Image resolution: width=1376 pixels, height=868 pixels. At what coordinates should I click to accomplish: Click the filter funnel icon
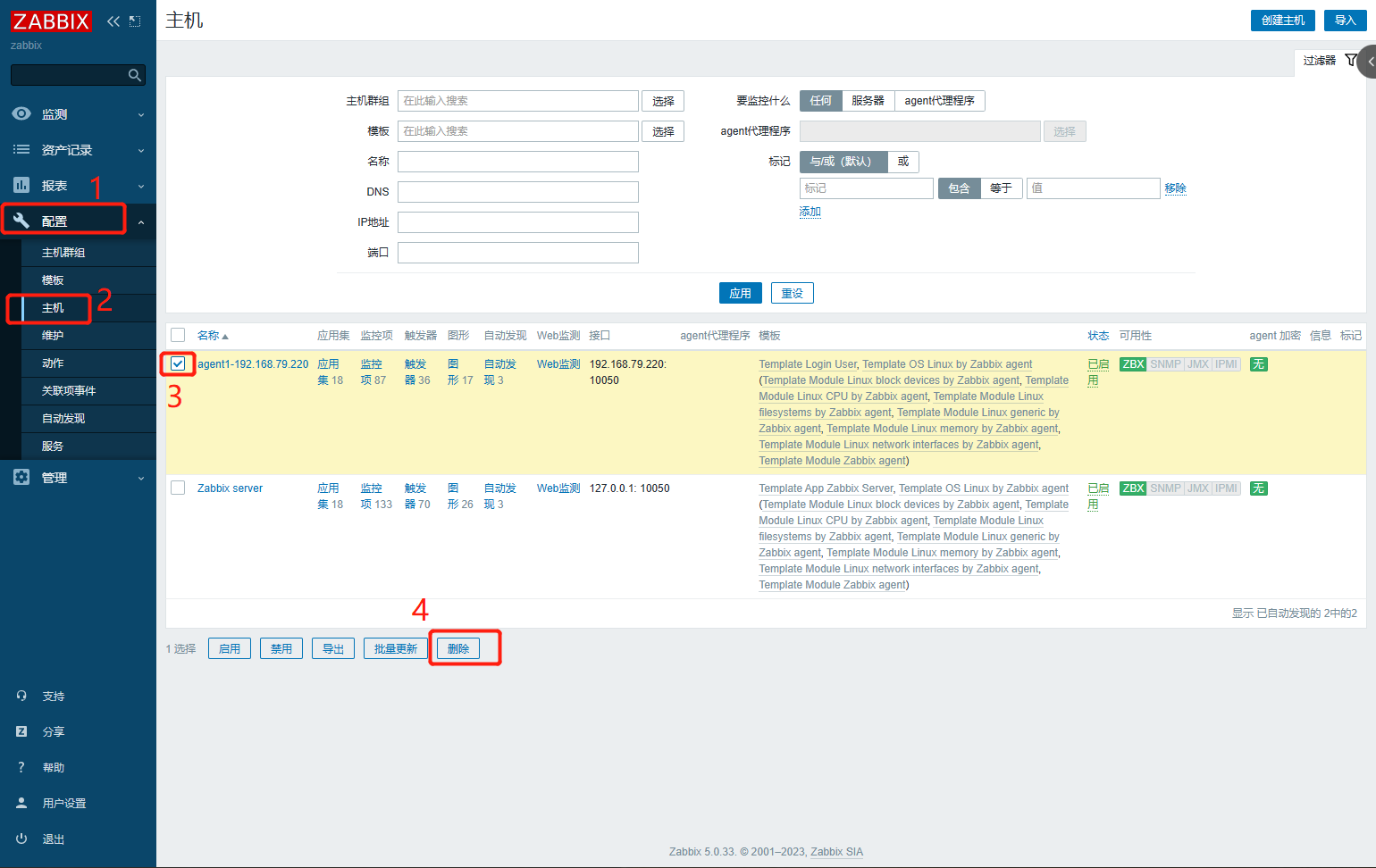coord(1350,60)
